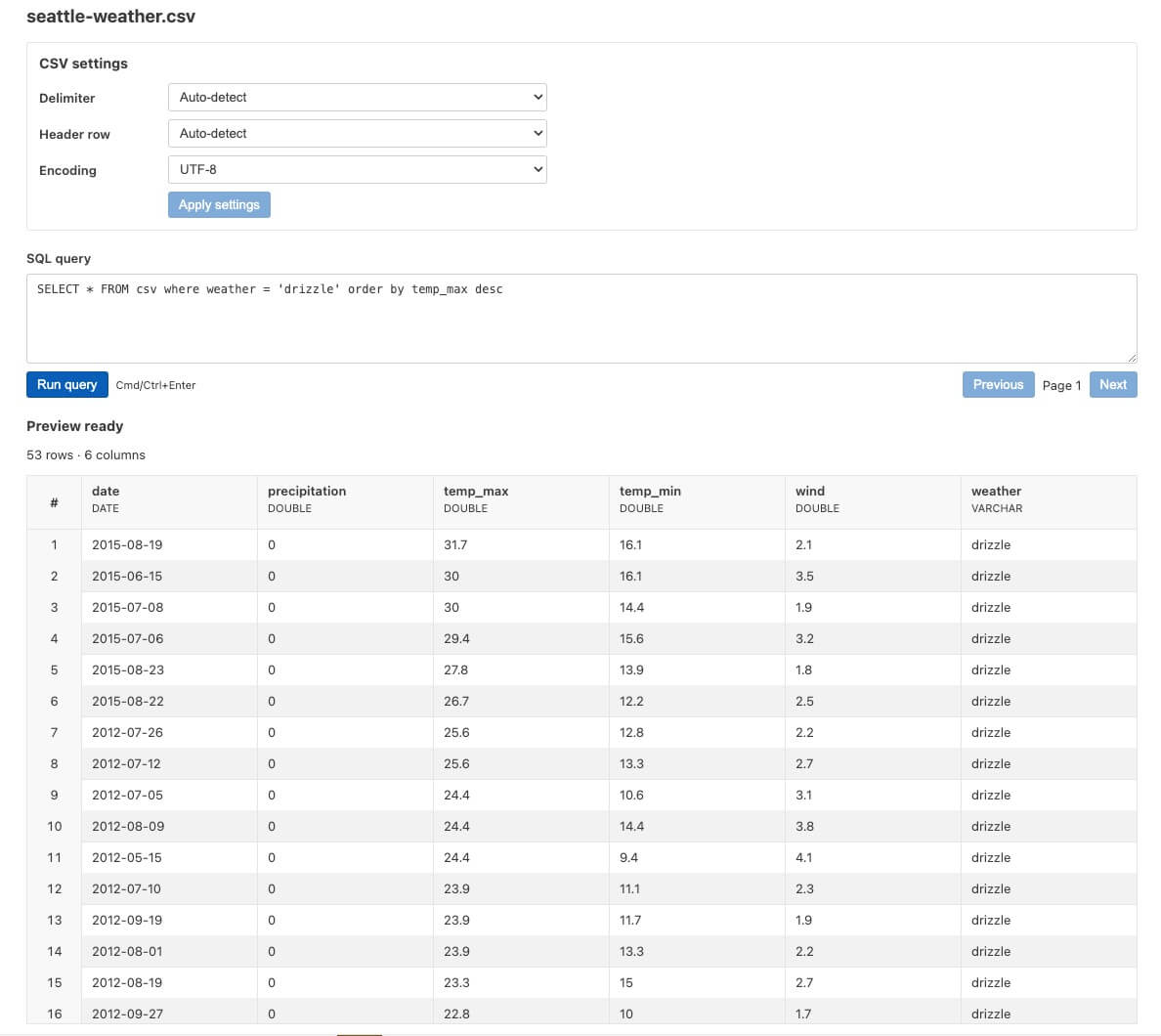Click the seattle-weather.csv title
1161x1036 pixels.
111,17
